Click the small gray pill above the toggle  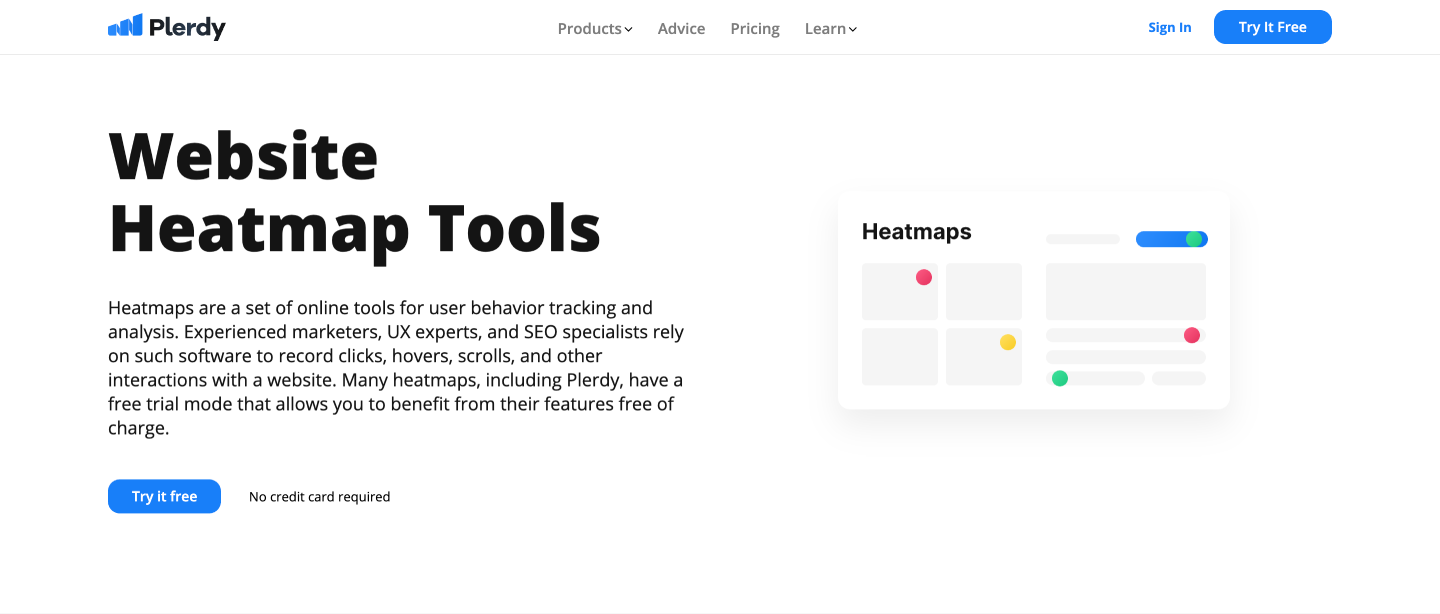1082,239
